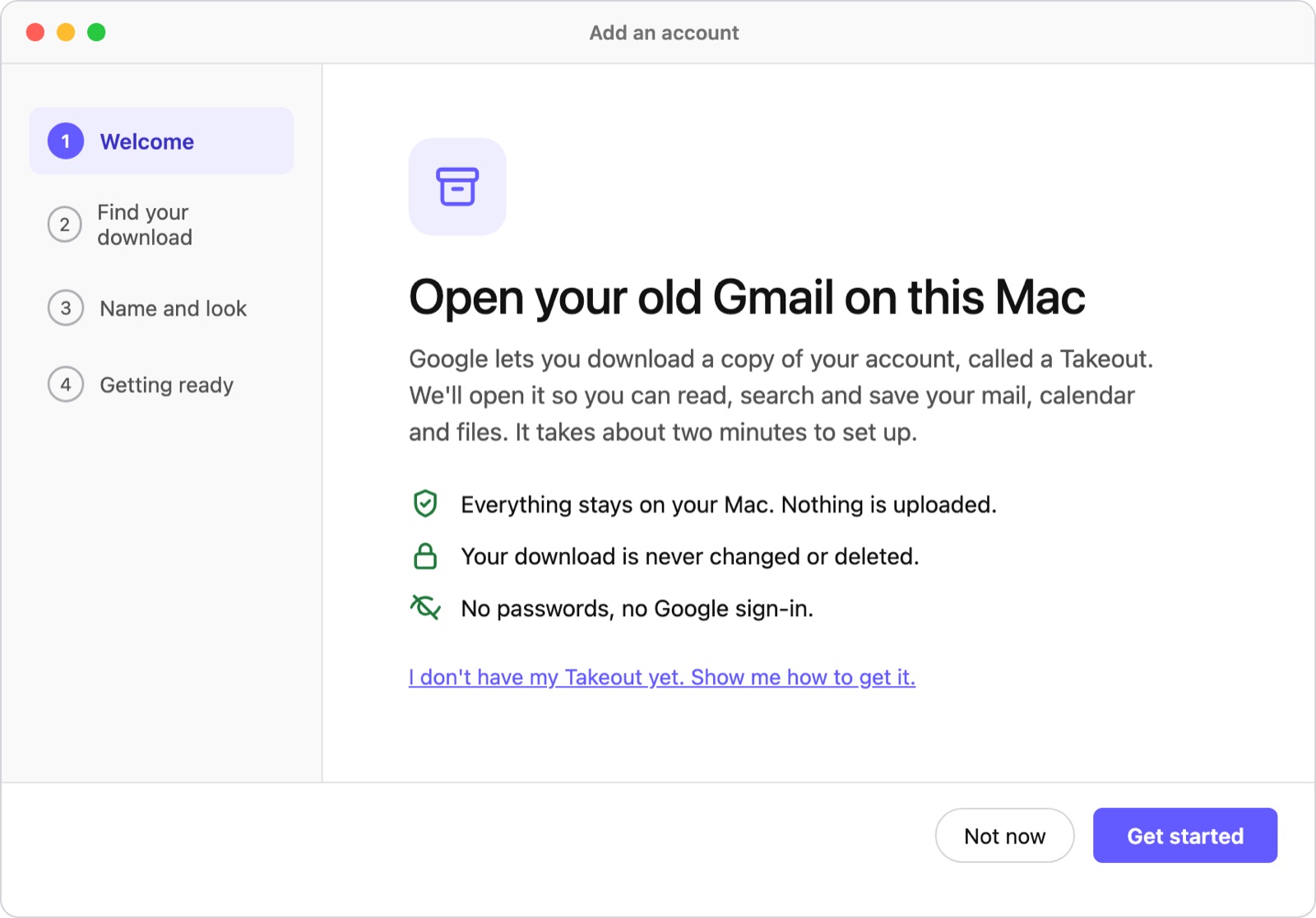The height and width of the screenshot is (918, 1316).
Task: Close the Add an account window
Action: pos(35,32)
